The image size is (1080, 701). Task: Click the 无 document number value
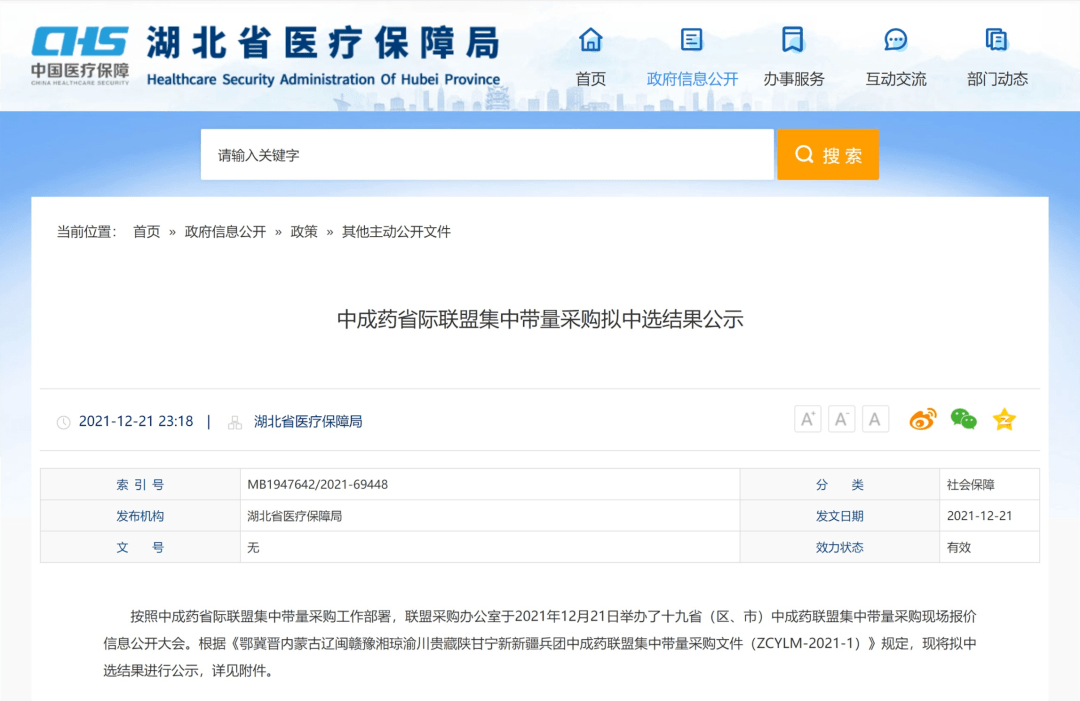pos(253,547)
